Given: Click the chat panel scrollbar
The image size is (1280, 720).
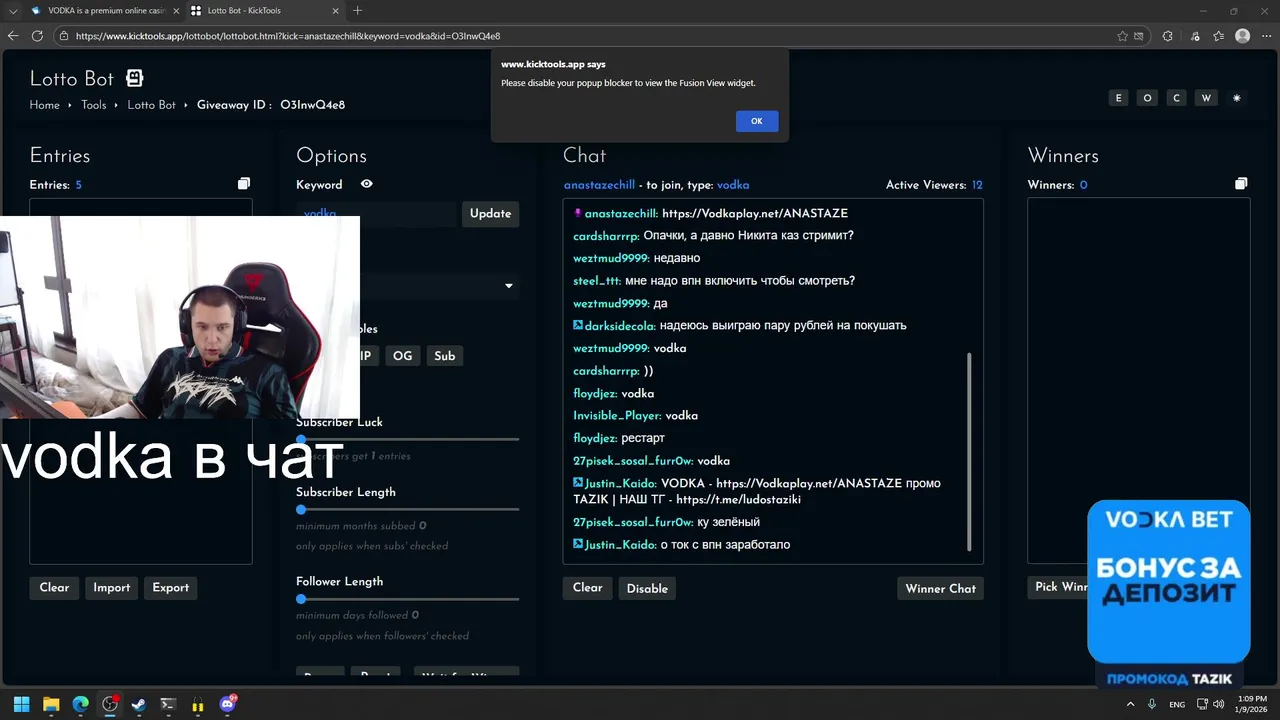Looking at the screenshot, I should [x=969, y=451].
